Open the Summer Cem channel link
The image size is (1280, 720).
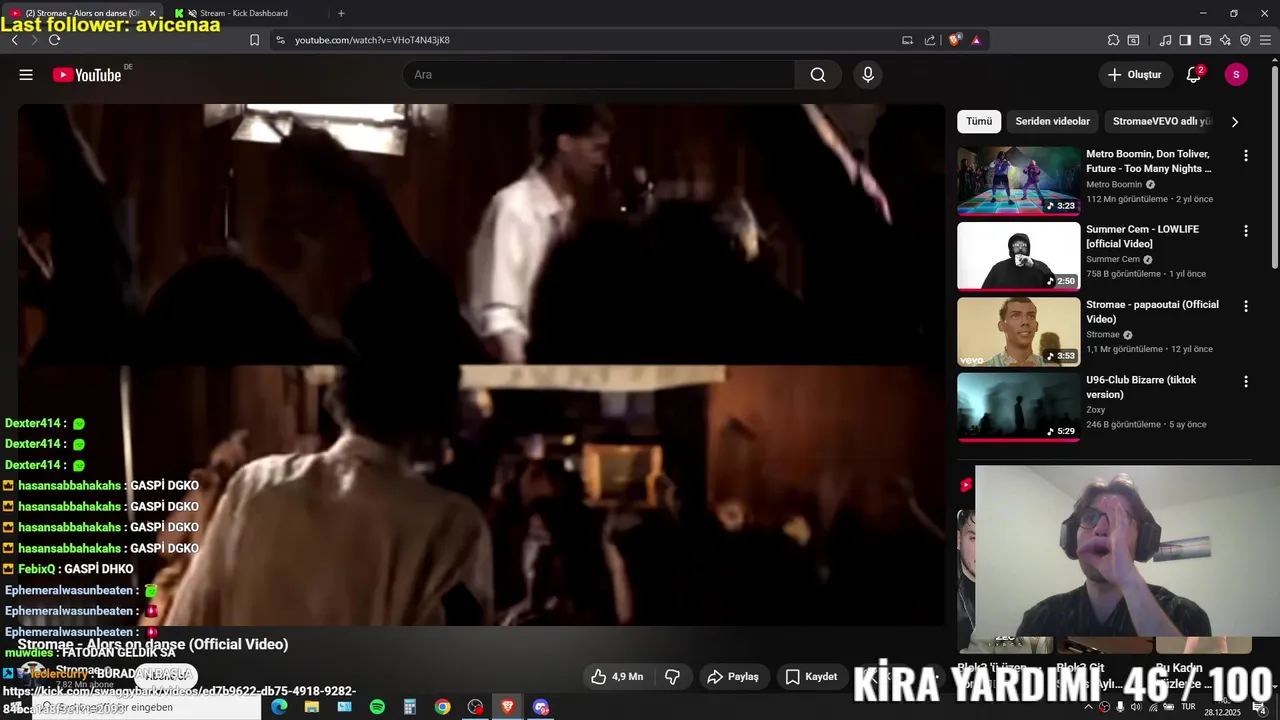coord(1113,259)
